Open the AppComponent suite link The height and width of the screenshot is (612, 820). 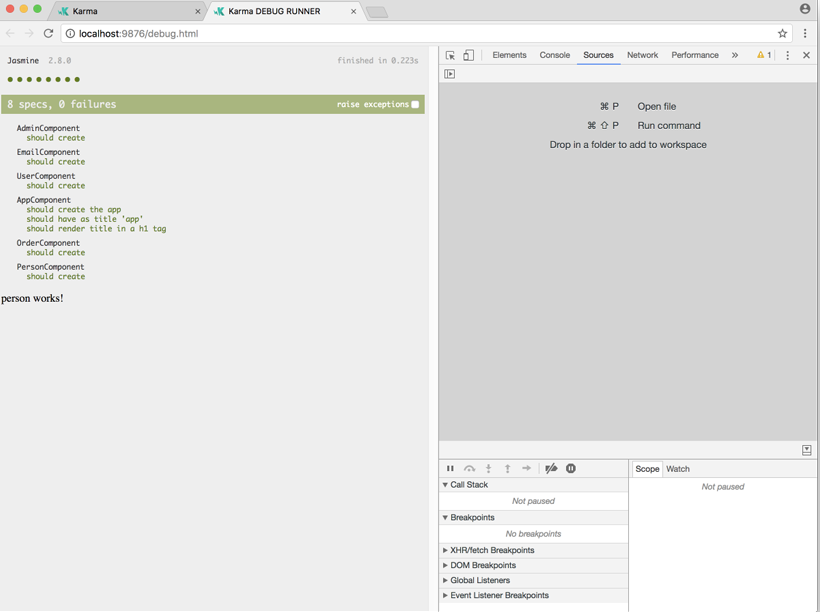tap(43, 200)
